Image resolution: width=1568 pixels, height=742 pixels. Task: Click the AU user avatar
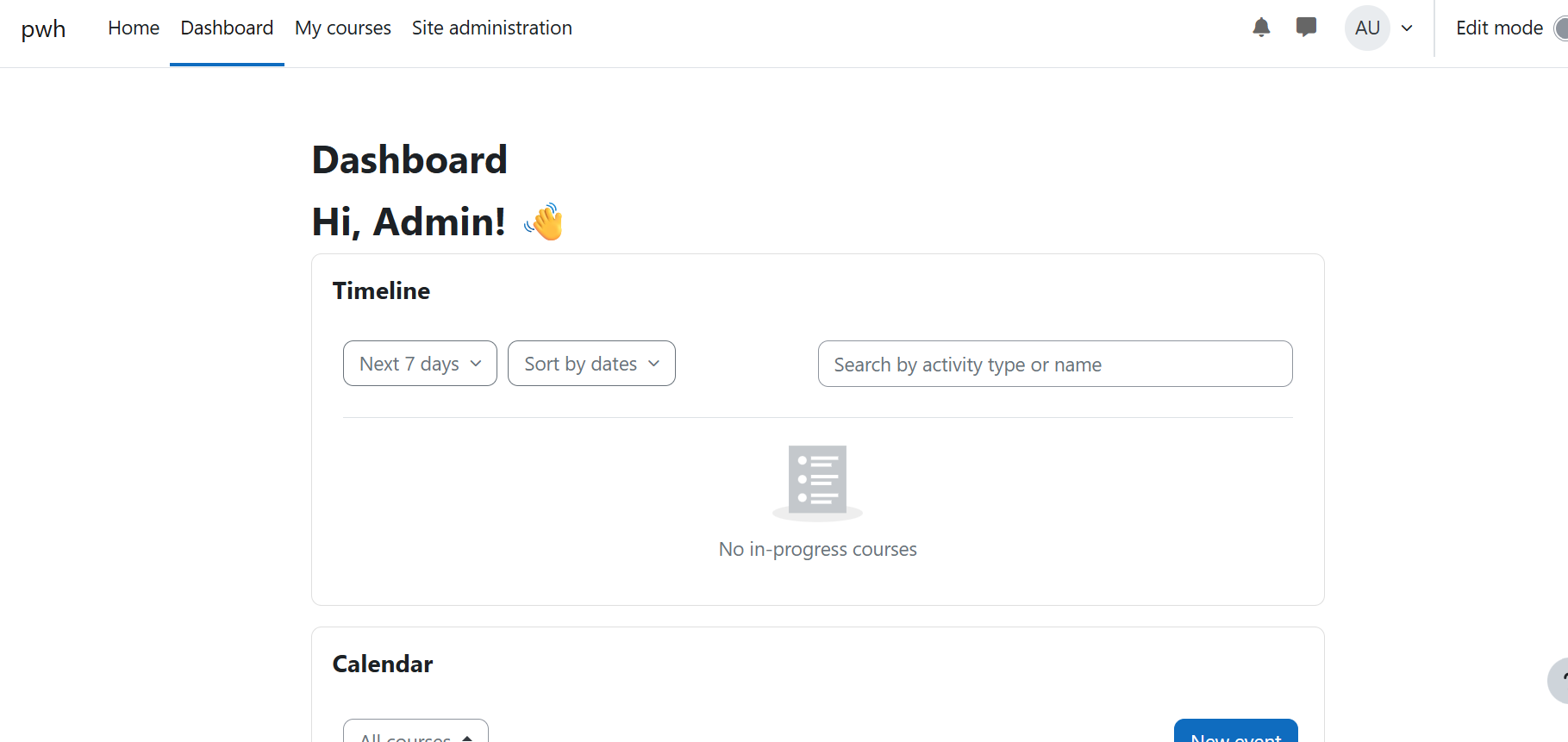point(1367,28)
